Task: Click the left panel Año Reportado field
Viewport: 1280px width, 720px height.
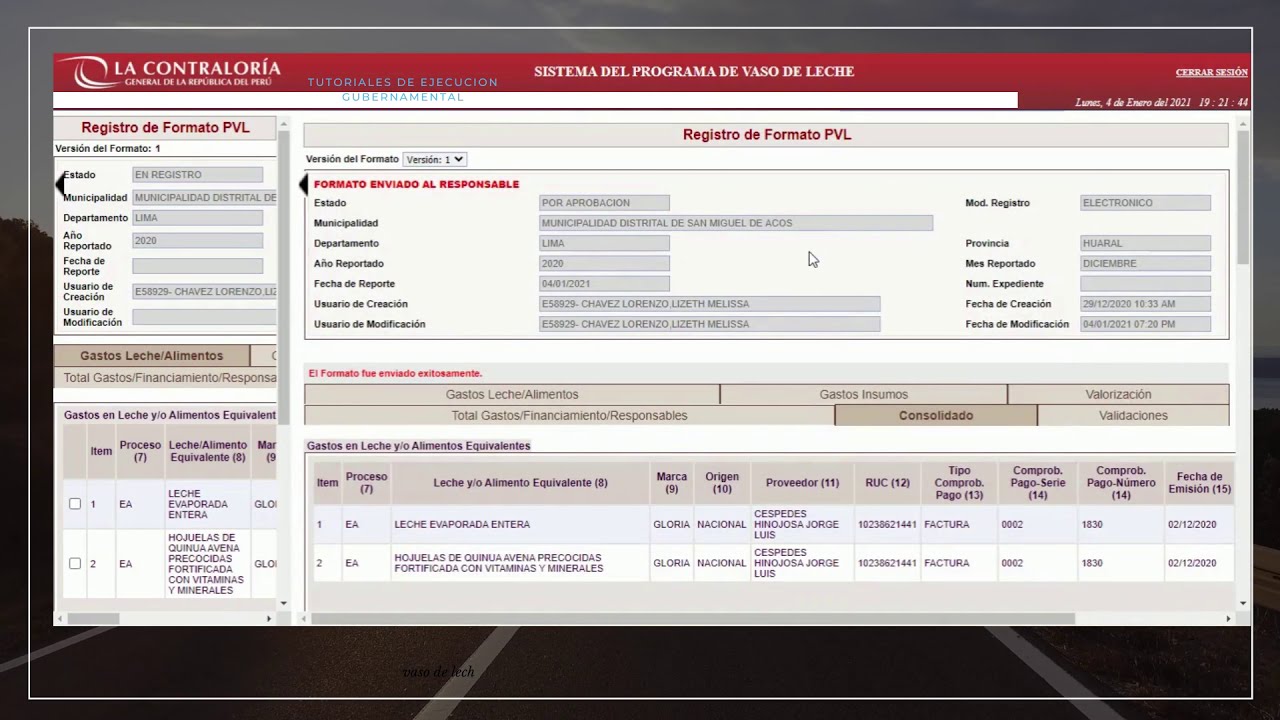Action: (198, 241)
